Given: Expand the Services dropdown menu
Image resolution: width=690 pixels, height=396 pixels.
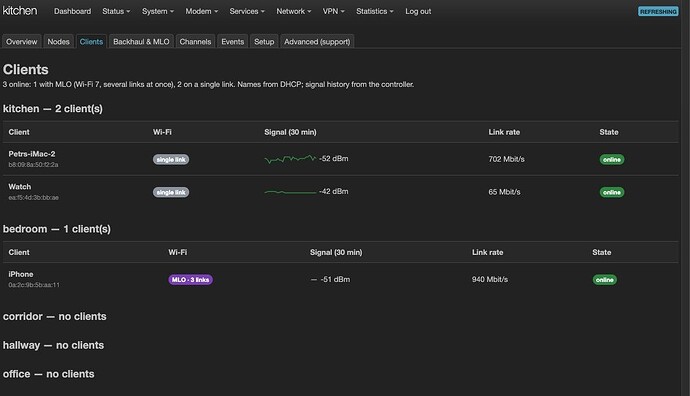Looking at the screenshot, I should coord(247,11).
